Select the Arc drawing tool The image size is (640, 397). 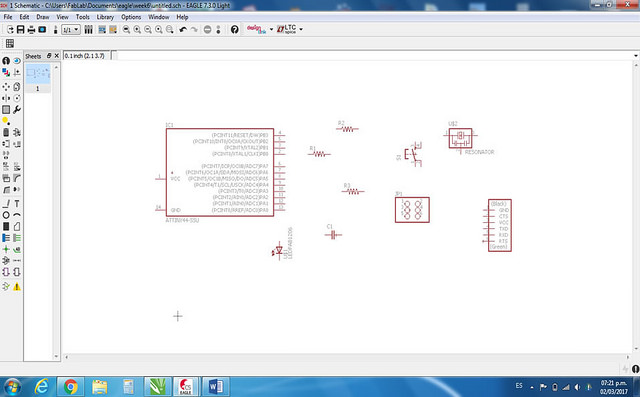point(17,215)
